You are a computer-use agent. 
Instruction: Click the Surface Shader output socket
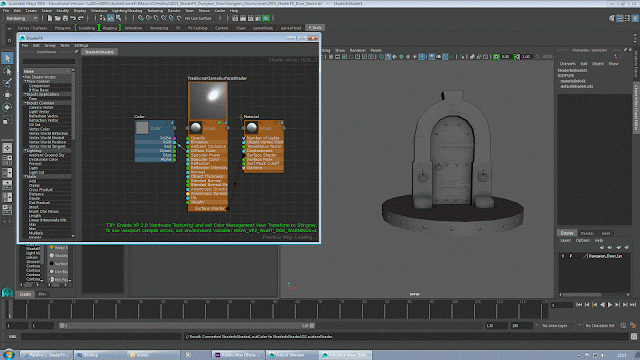(228, 209)
